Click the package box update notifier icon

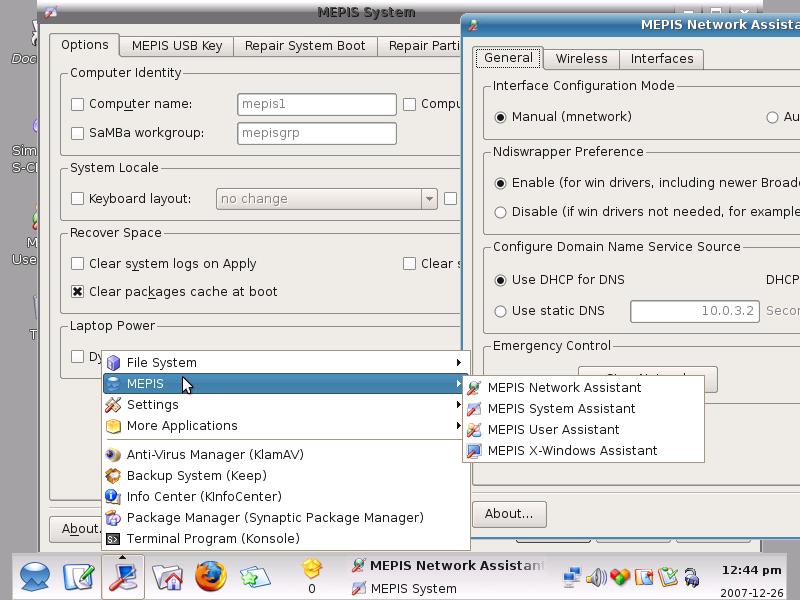[312, 568]
